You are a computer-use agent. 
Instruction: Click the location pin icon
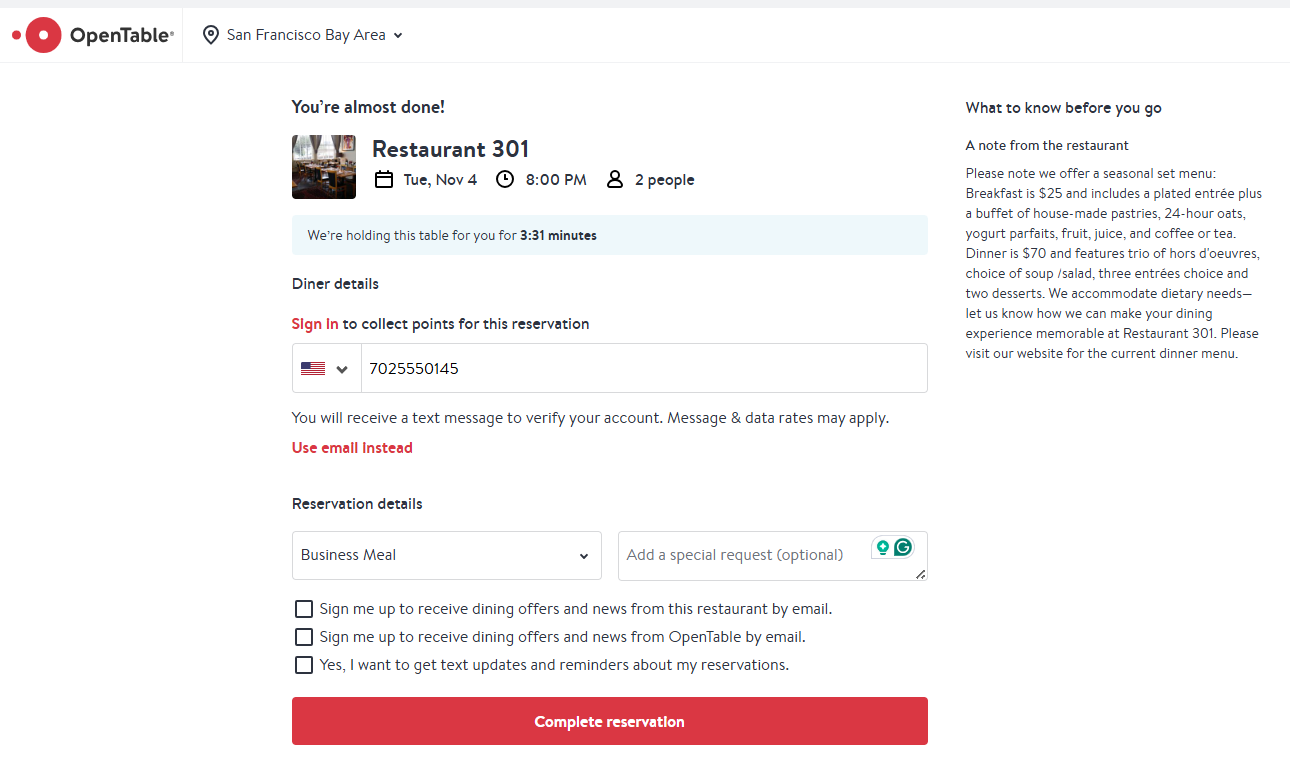tap(211, 35)
